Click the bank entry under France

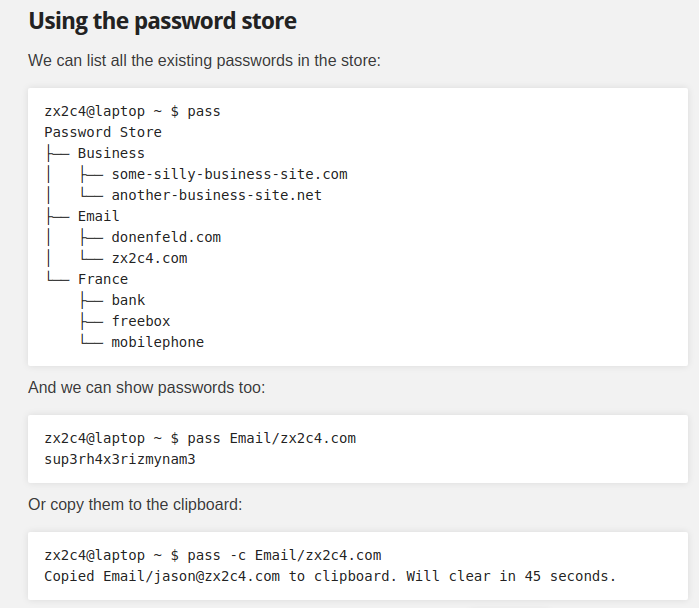(x=128, y=300)
